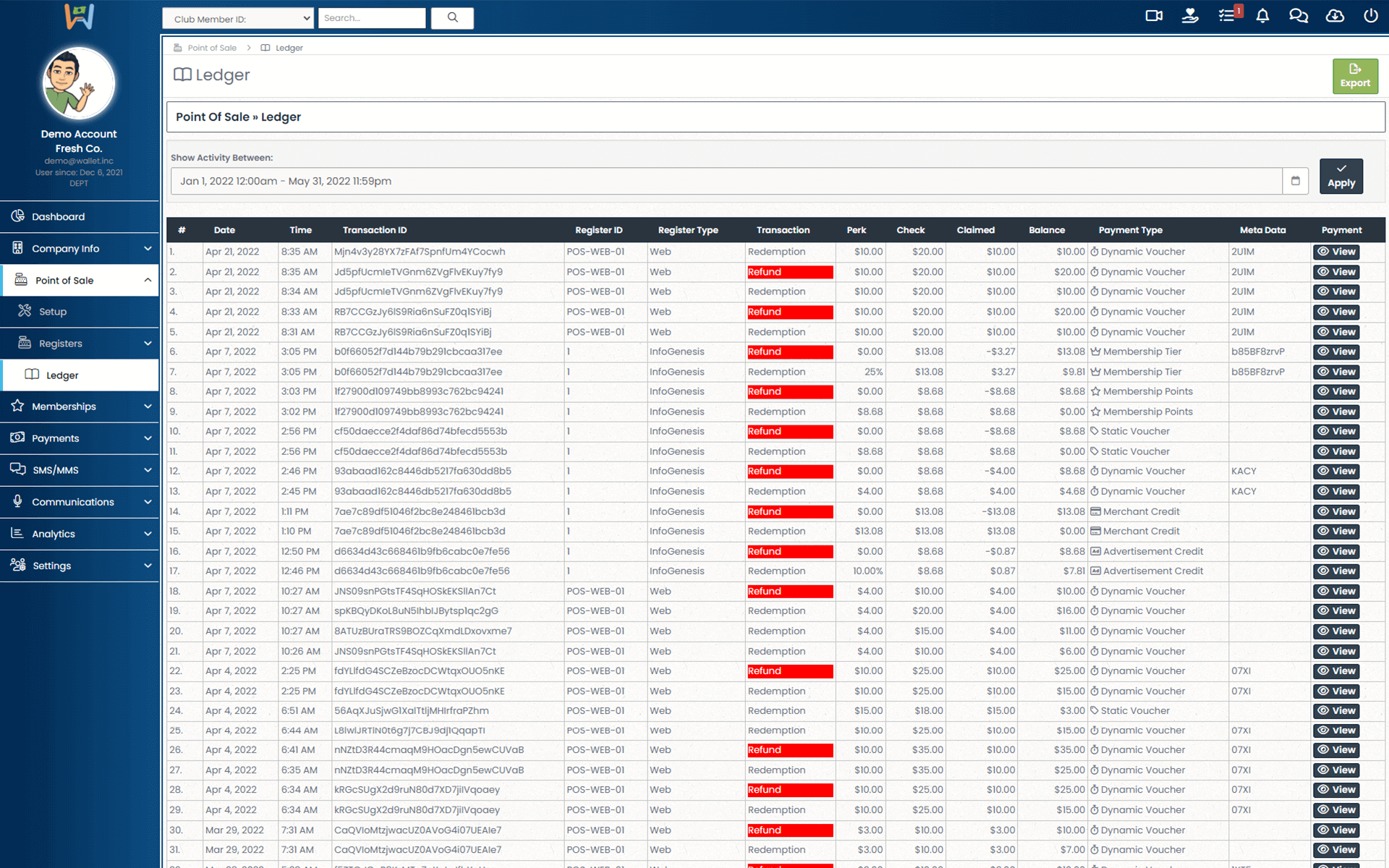Open the notifications bell icon

pyautogui.click(x=1262, y=16)
